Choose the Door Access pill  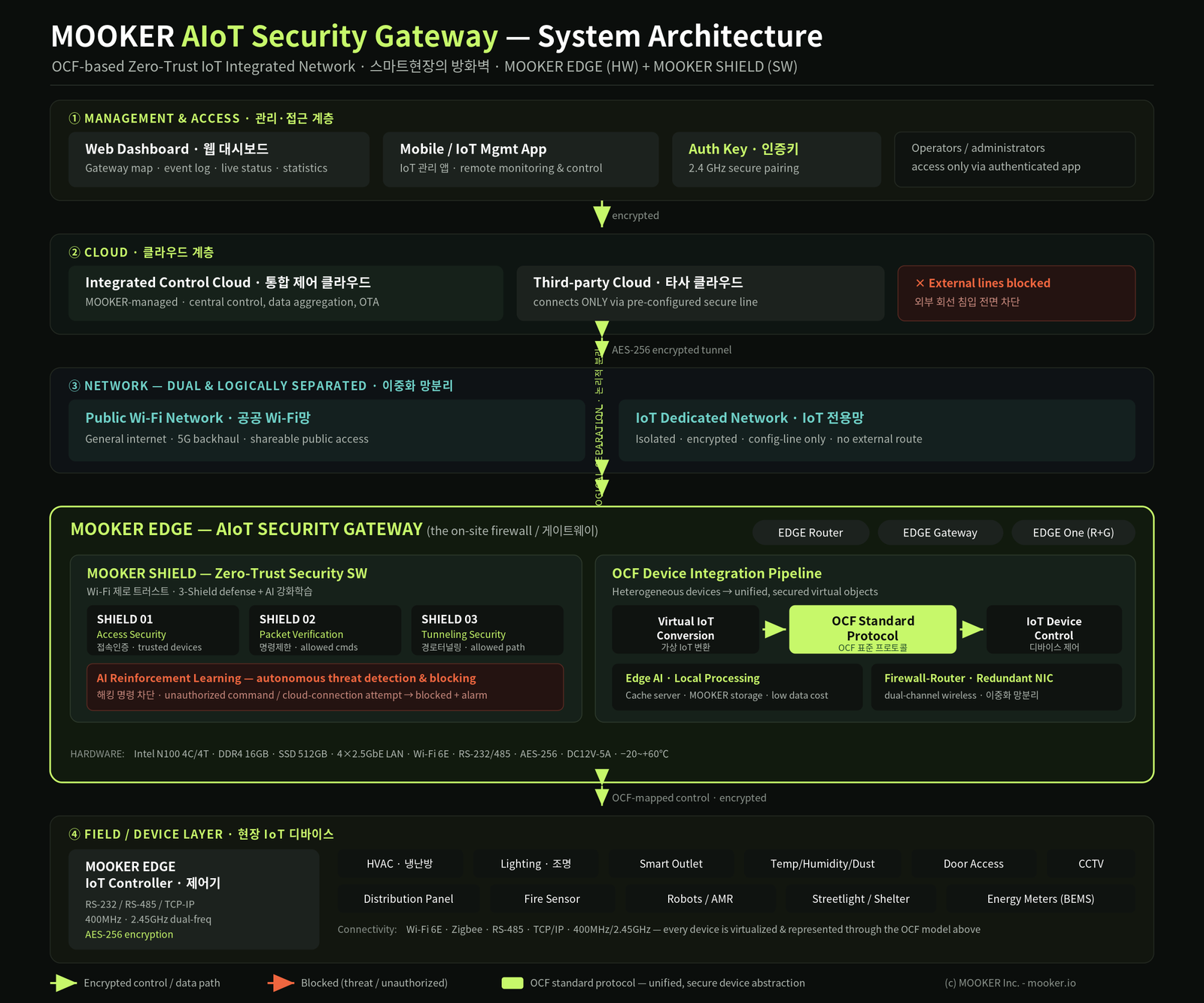point(974,864)
